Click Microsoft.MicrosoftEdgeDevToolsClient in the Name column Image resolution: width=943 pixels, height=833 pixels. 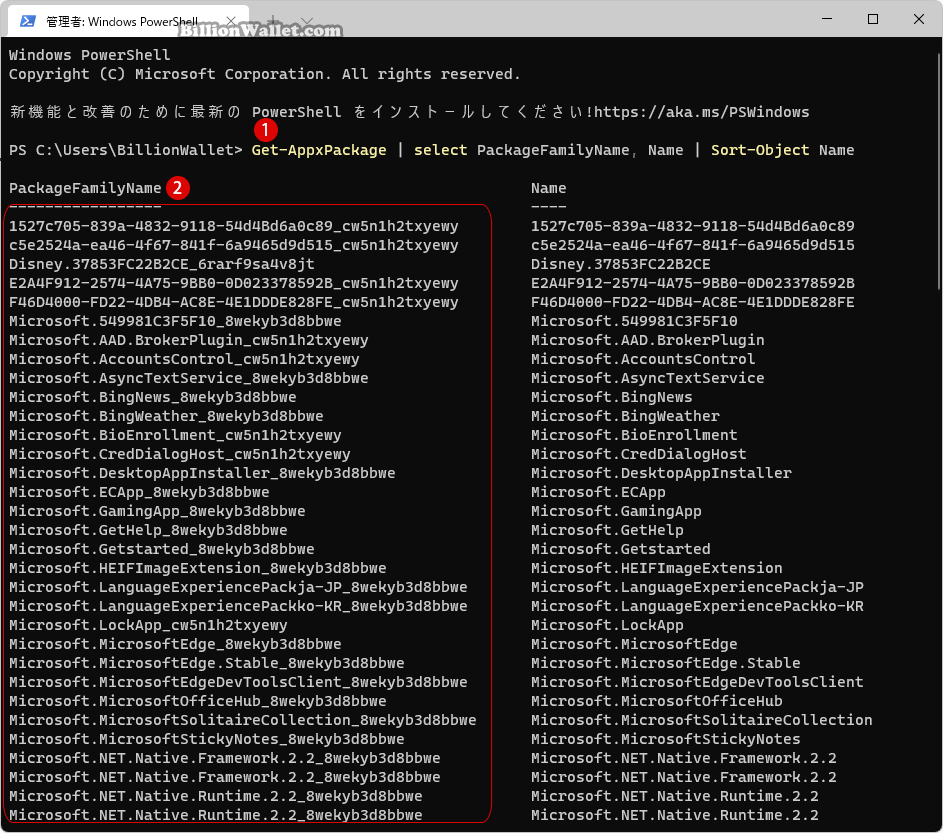tap(697, 682)
